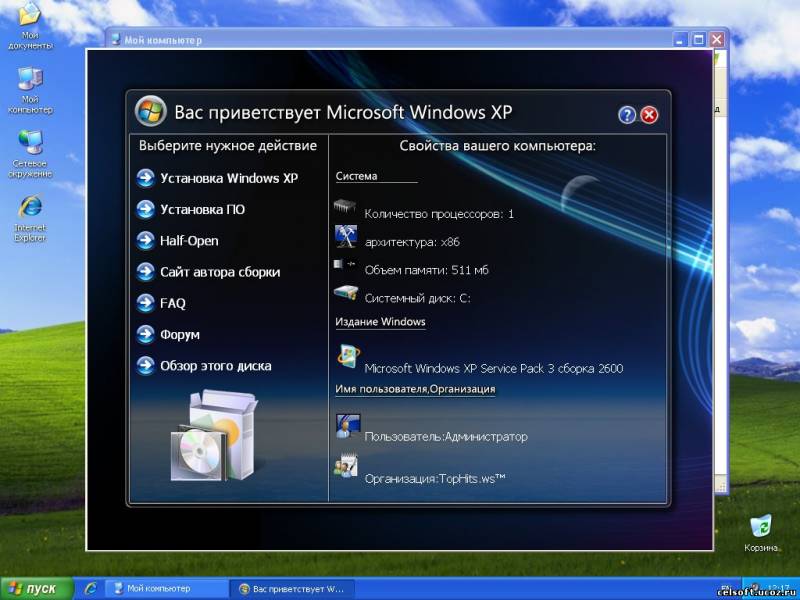Close the welcome dialog with red X
Screen dimensions: 800x600
coord(649,115)
